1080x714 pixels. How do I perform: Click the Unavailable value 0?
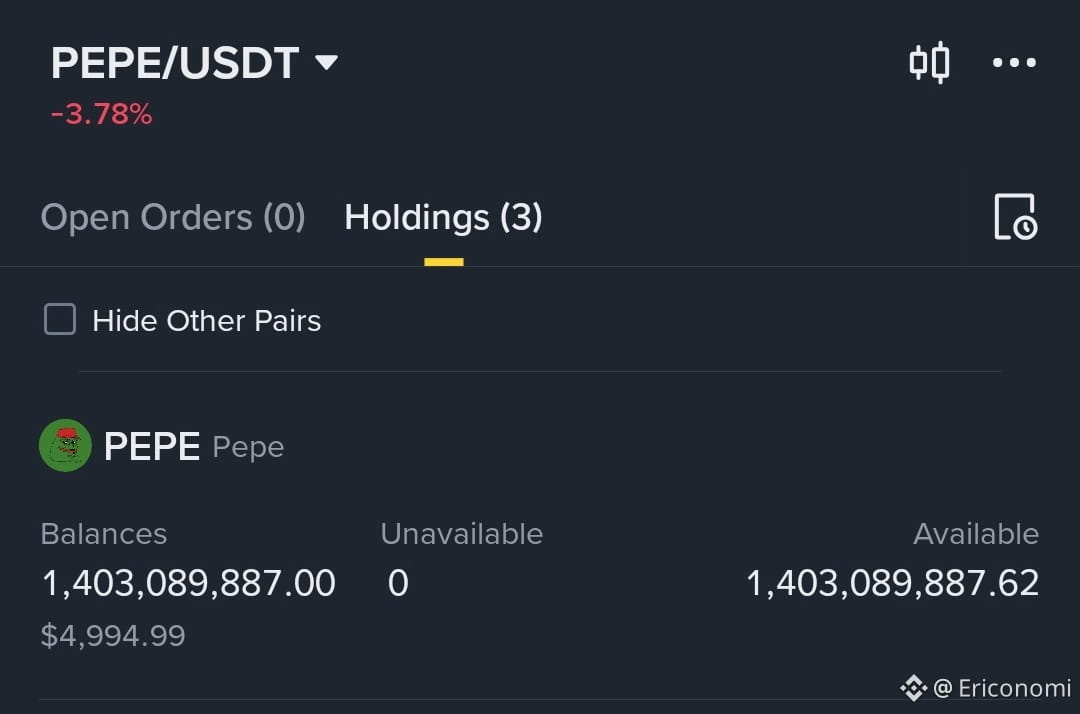tap(398, 583)
